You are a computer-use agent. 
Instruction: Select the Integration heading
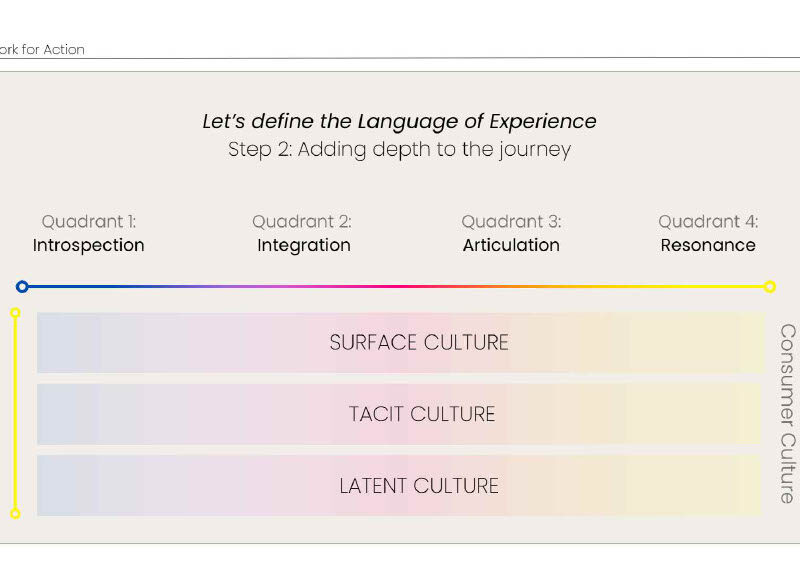pos(304,245)
